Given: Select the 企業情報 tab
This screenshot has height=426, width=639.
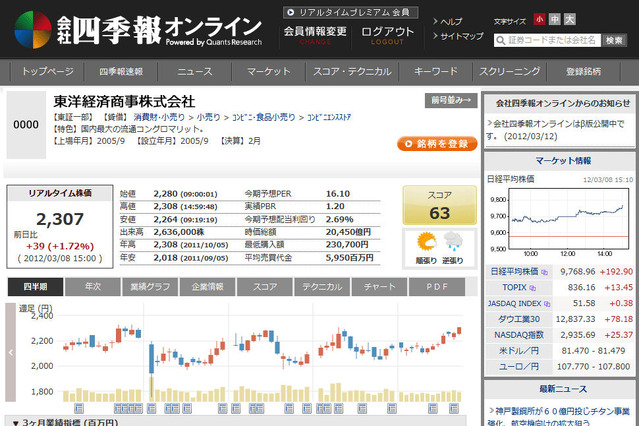Looking at the screenshot, I should 207,287.
